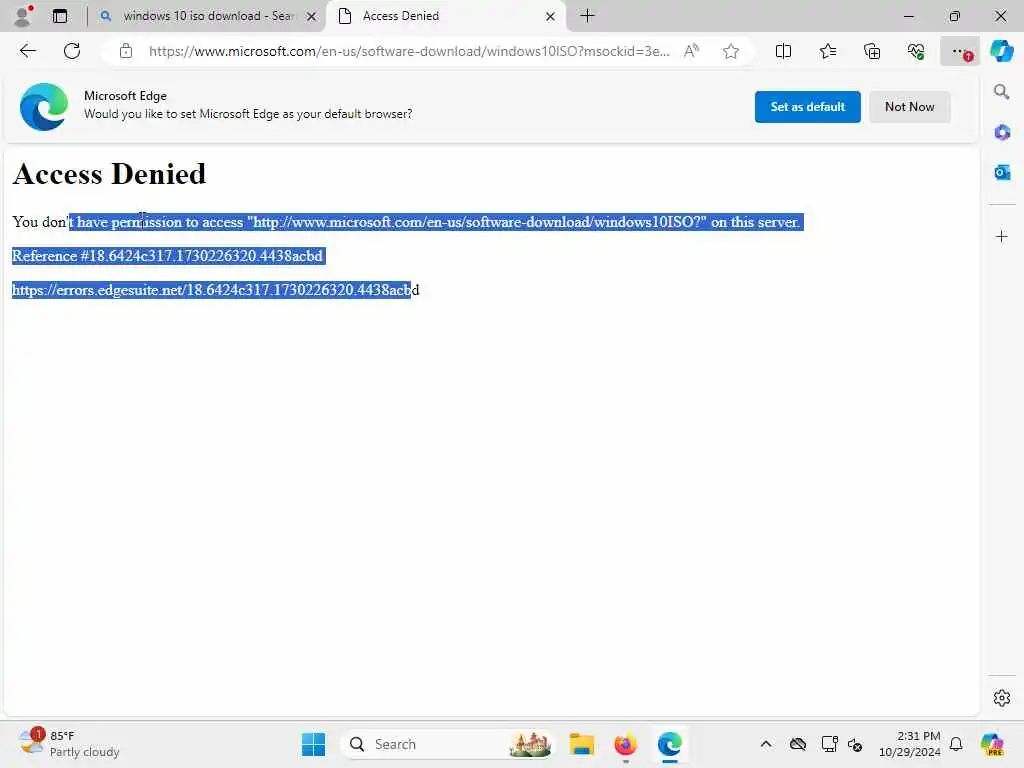Launch Firefox from the taskbar
Image resolution: width=1024 pixels, height=768 pixels.
(x=625, y=744)
